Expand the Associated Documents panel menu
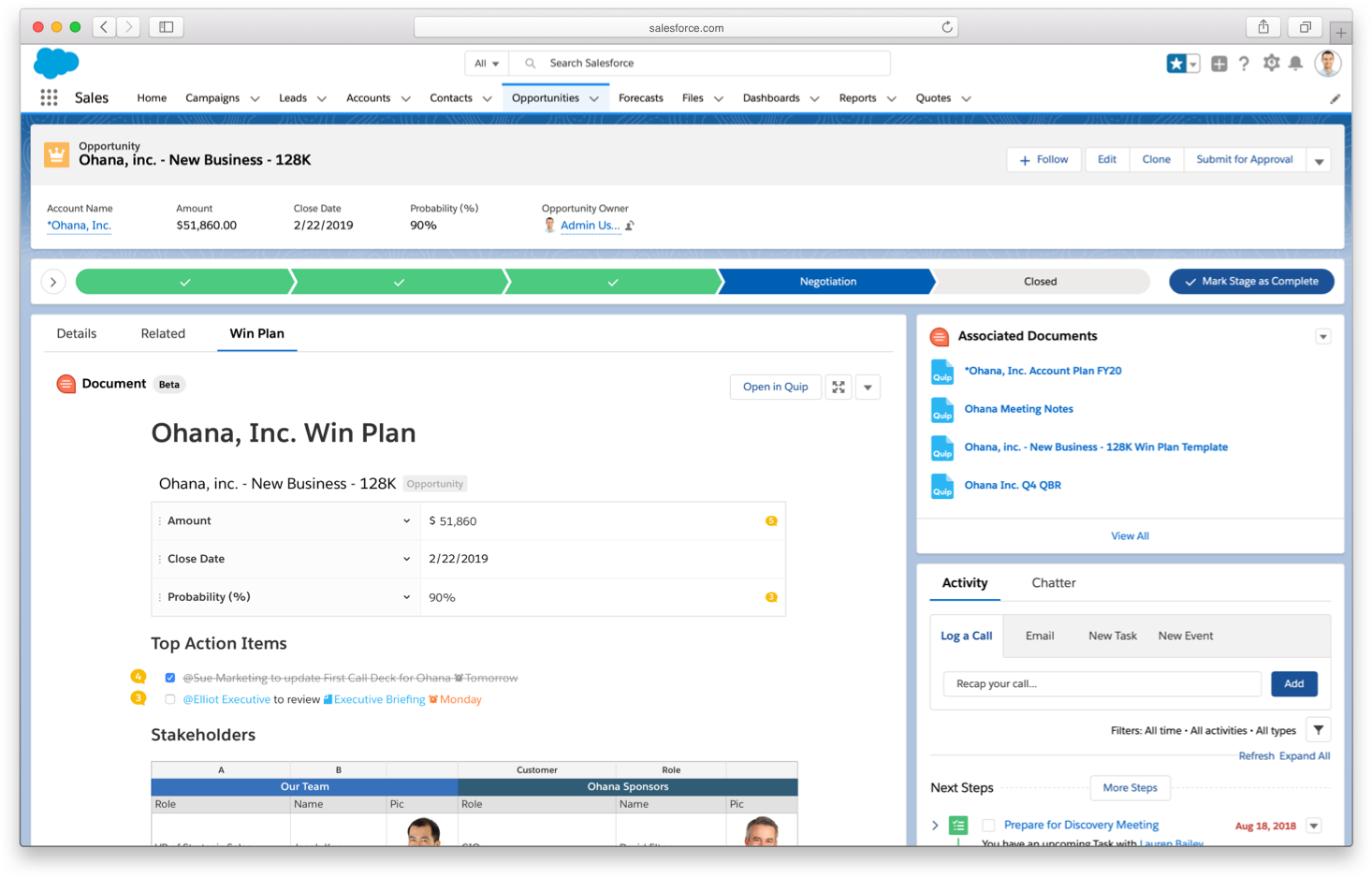This screenshot has width=1372, height=878. (1322, 336)
